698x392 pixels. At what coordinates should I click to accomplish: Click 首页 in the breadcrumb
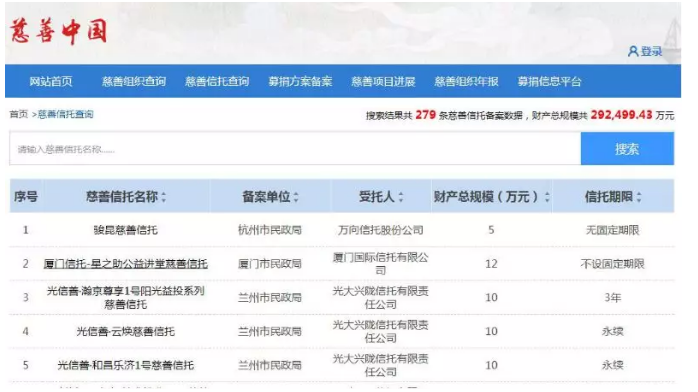(19, 114)
